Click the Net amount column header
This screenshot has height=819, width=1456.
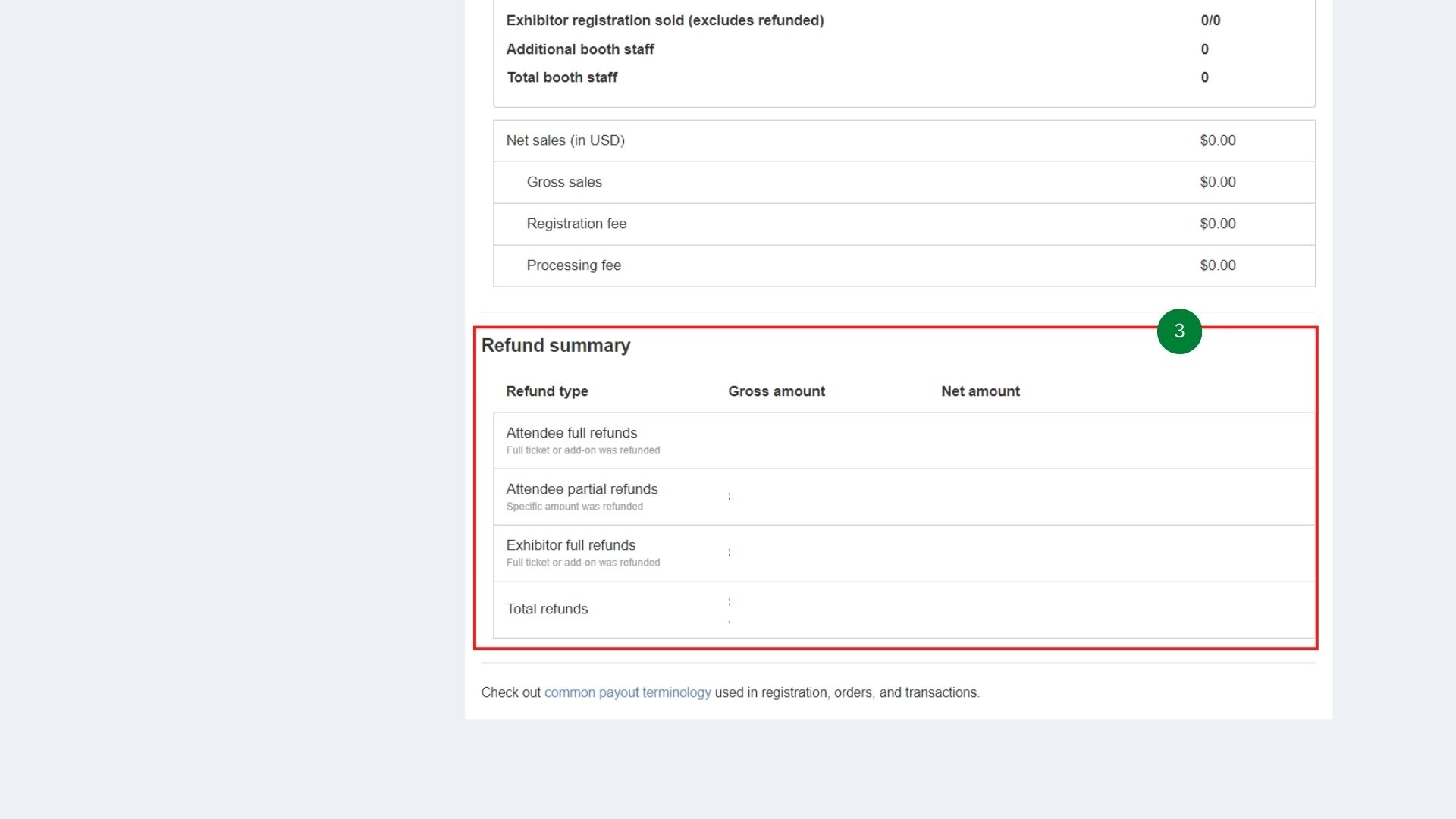[981, 391]
